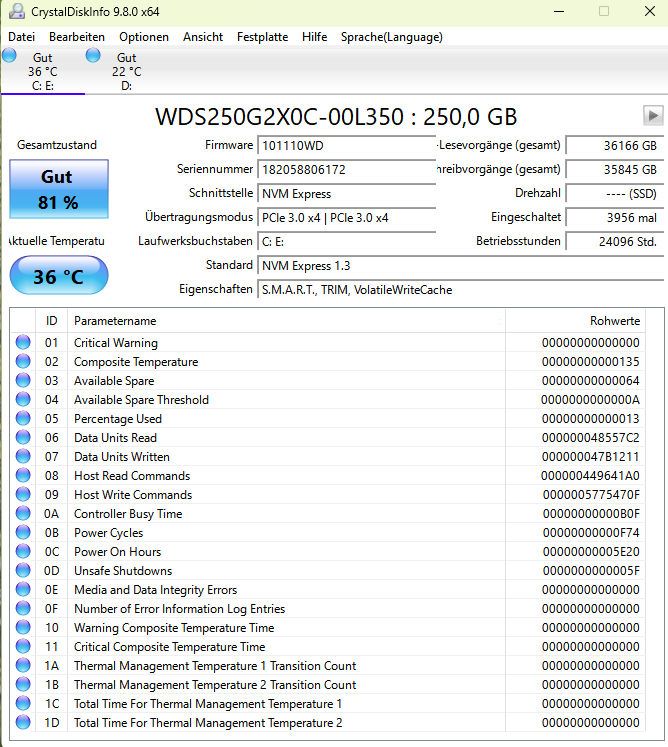Image resolution: width=668 pixels, height=747 pixels.
Task: Click status icon of Percentage Used row
Action: tap(23, 418)
